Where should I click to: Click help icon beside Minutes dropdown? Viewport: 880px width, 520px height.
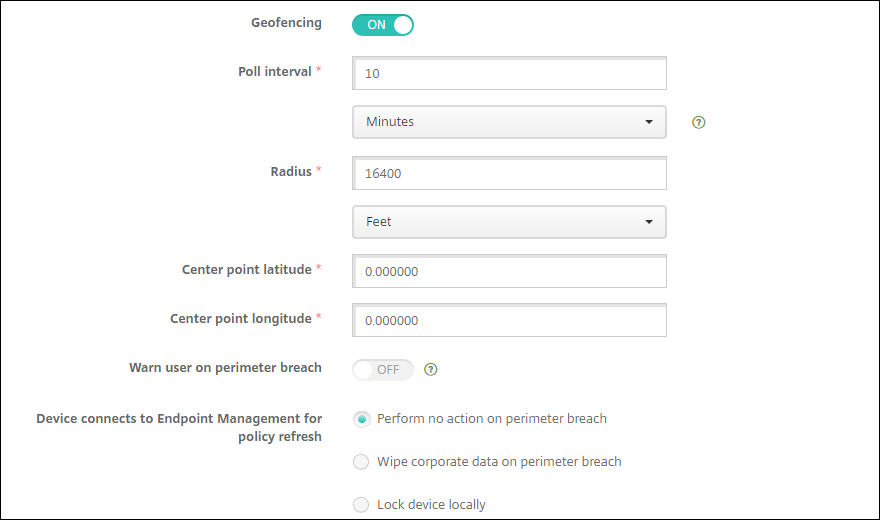tap(699, 122)
